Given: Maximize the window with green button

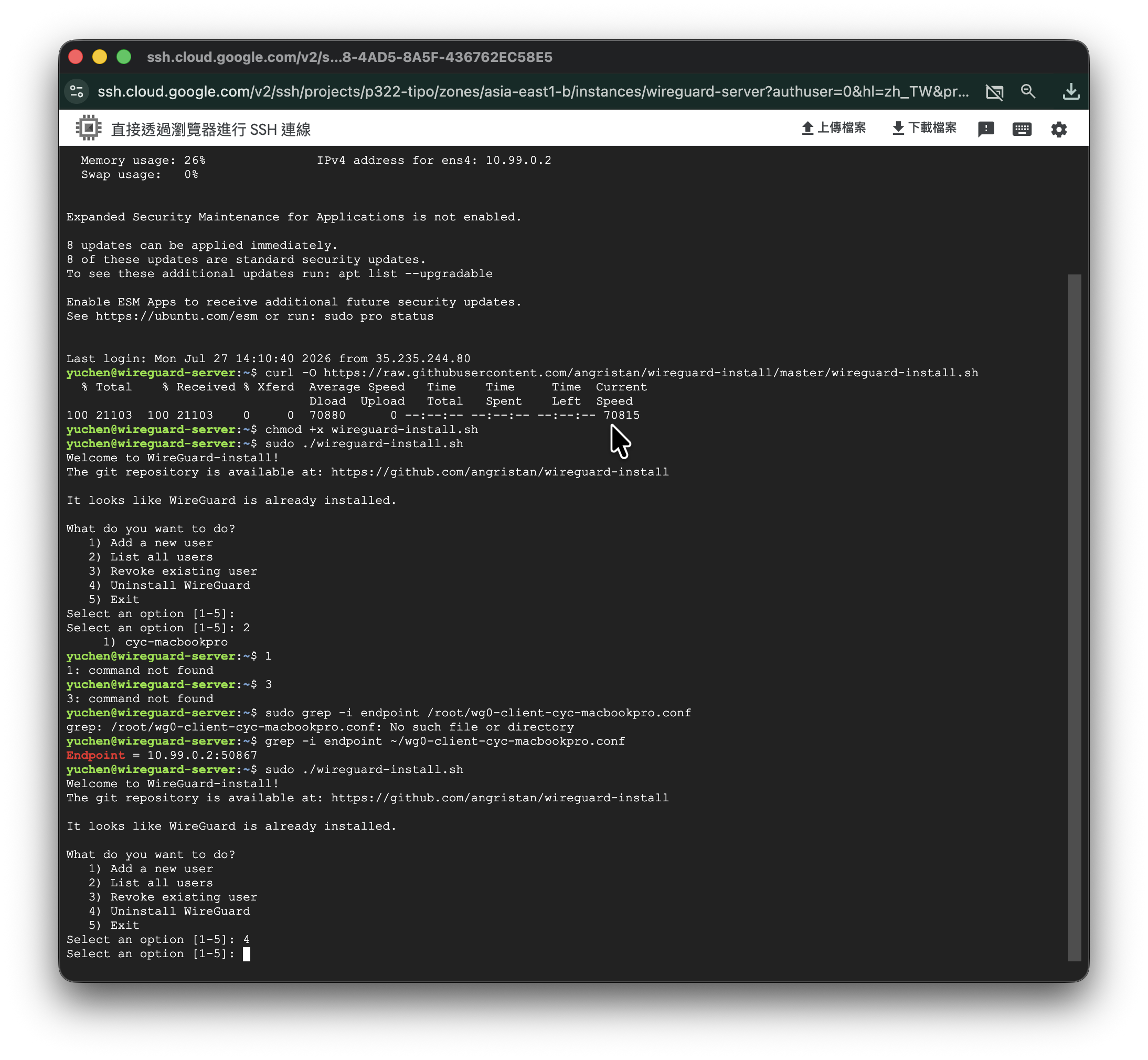Looking at the screenshot, I should pos(124,57).
